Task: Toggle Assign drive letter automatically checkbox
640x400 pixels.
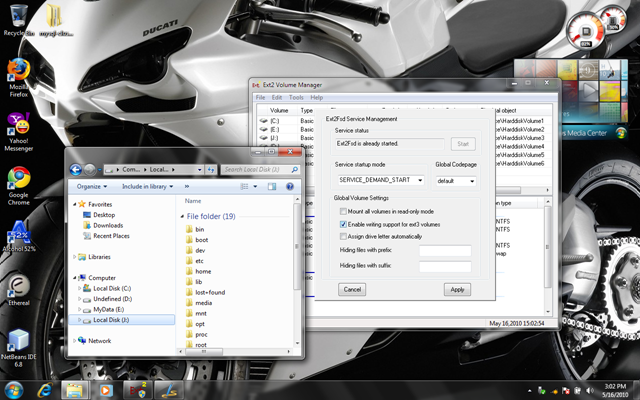Action: coord(343,236)
